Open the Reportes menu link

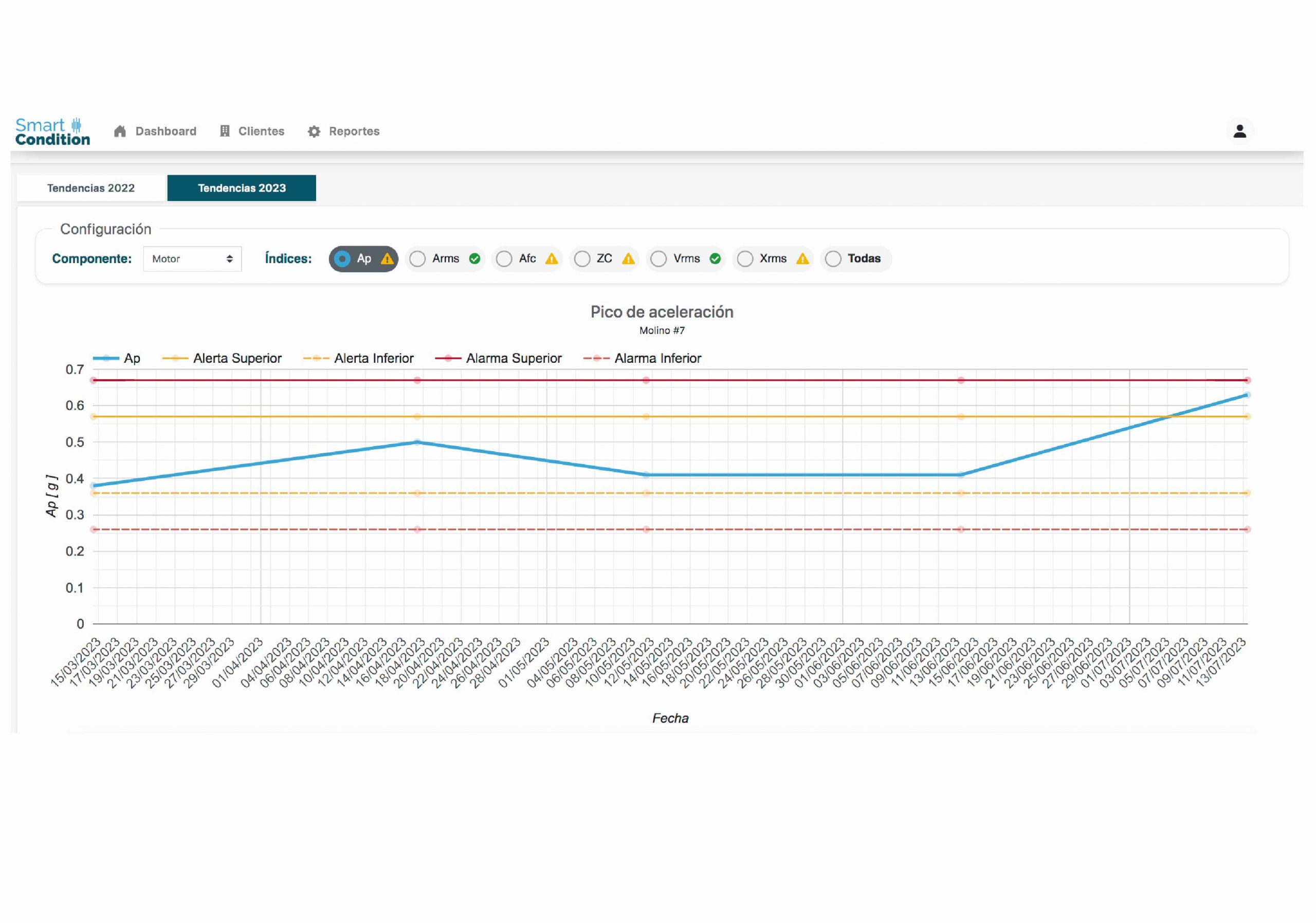[354, 131]
